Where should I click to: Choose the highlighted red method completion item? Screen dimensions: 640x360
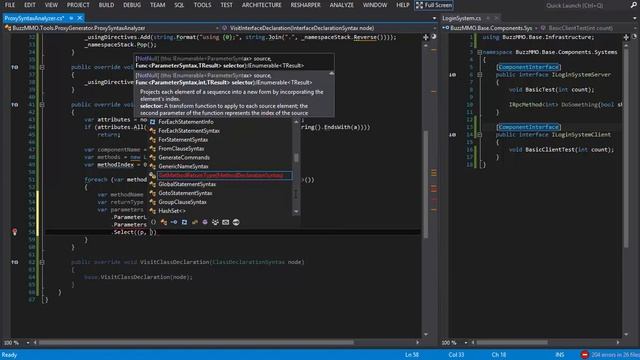(220, 175)
